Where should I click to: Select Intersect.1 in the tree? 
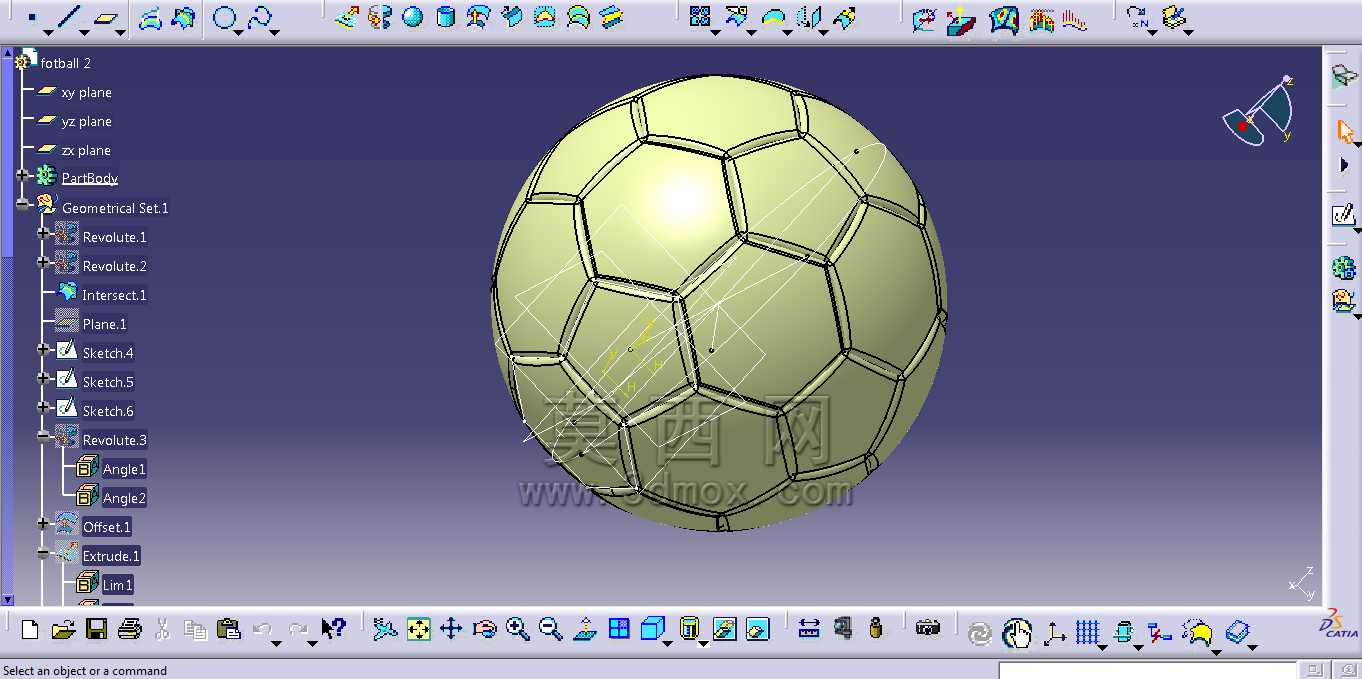(114, 295)
